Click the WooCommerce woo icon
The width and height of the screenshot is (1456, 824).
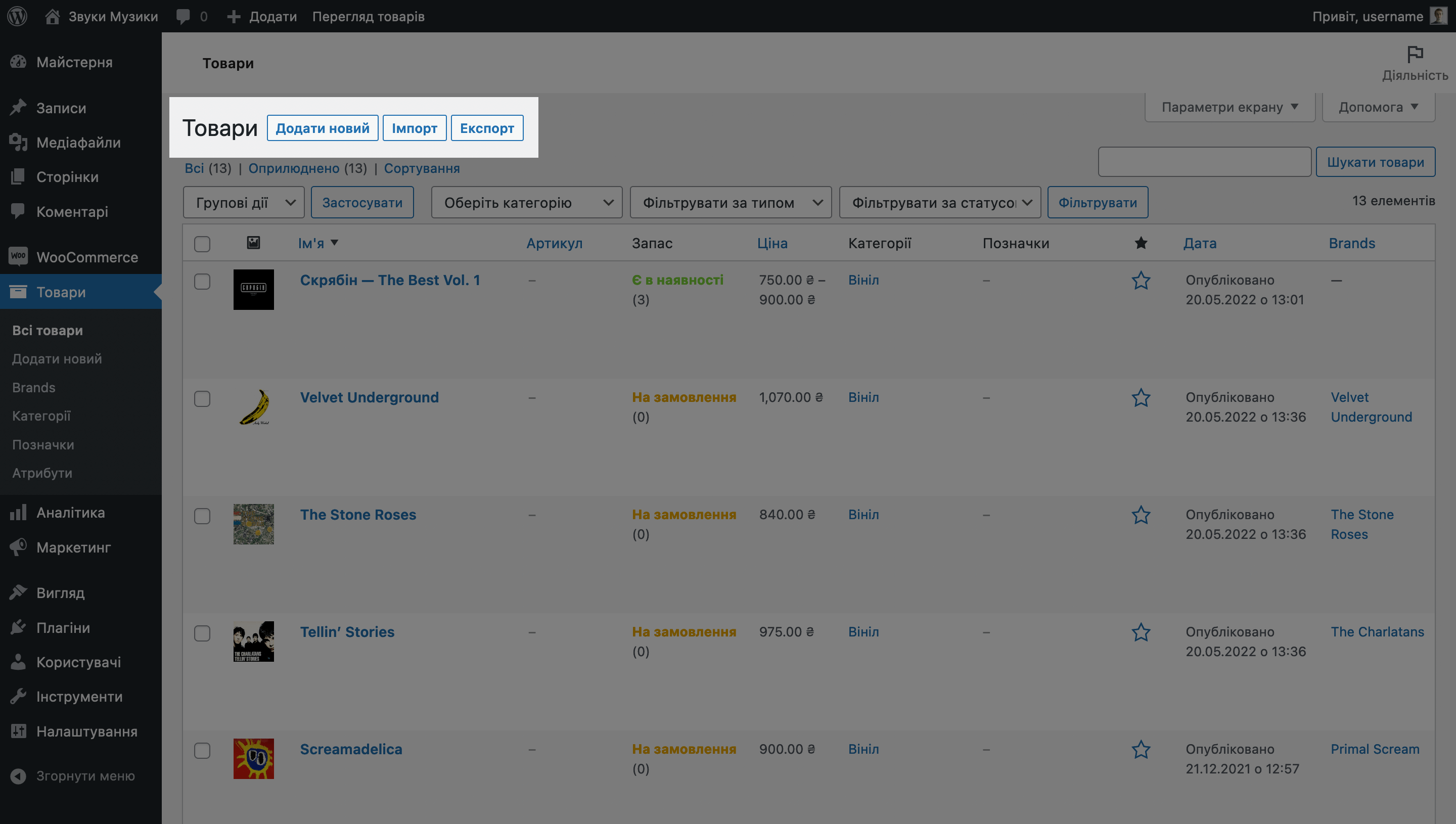pyautogui.click(x=18, y=256)
